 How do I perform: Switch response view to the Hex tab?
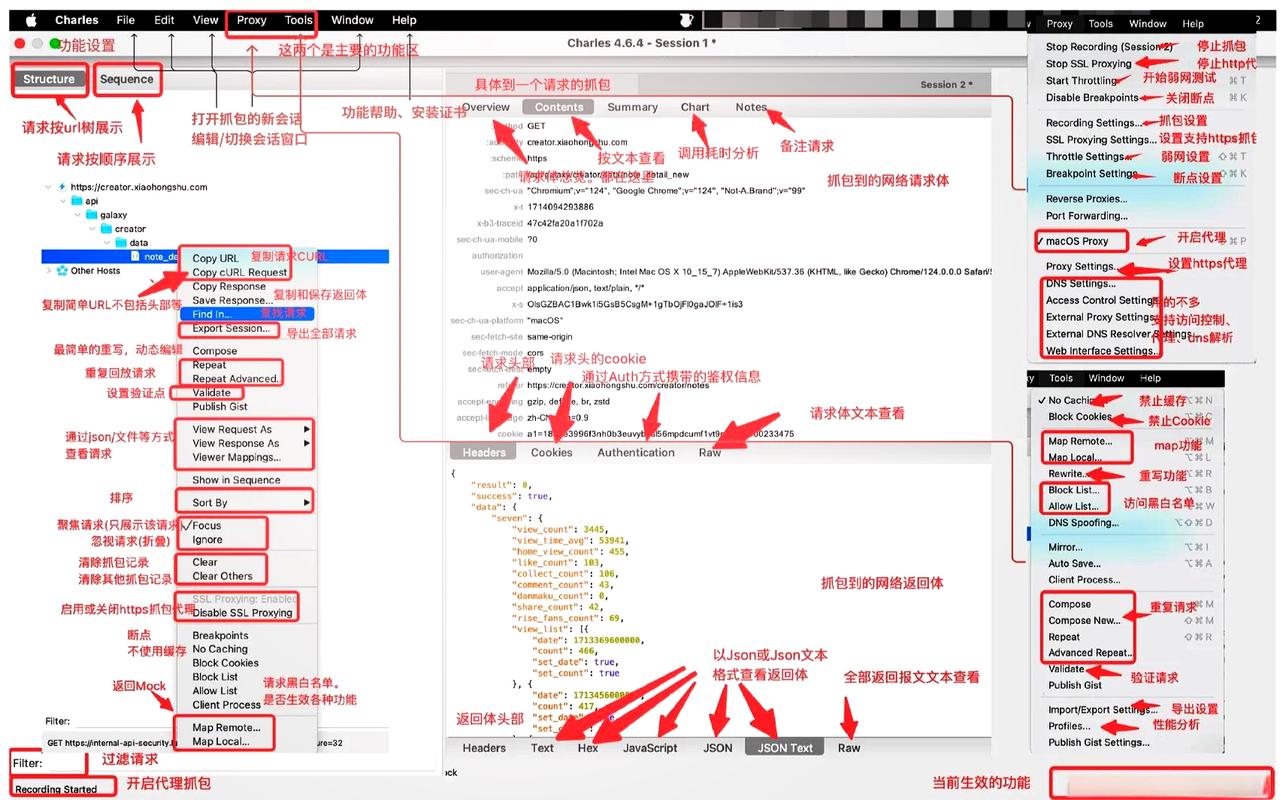(x=588, y=748)
